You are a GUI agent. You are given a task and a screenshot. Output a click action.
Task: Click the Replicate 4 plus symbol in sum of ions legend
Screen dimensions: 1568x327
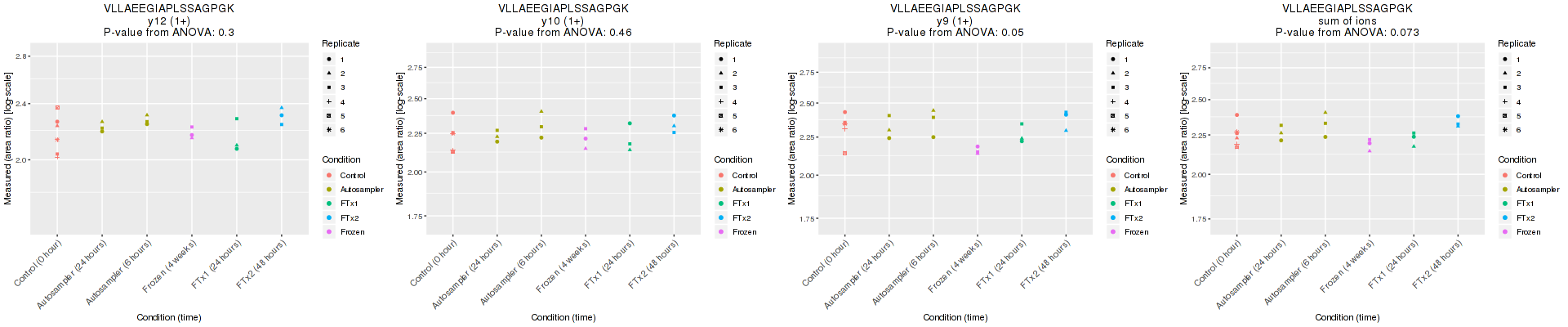(1504, 101)
